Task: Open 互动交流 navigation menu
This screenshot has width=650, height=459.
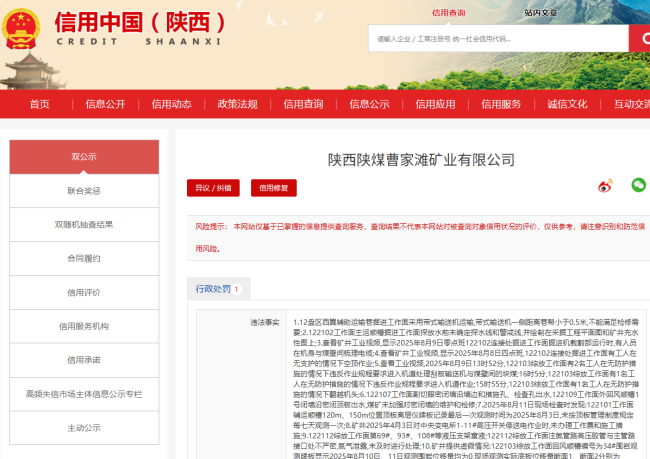Action: tap(631, 104)
